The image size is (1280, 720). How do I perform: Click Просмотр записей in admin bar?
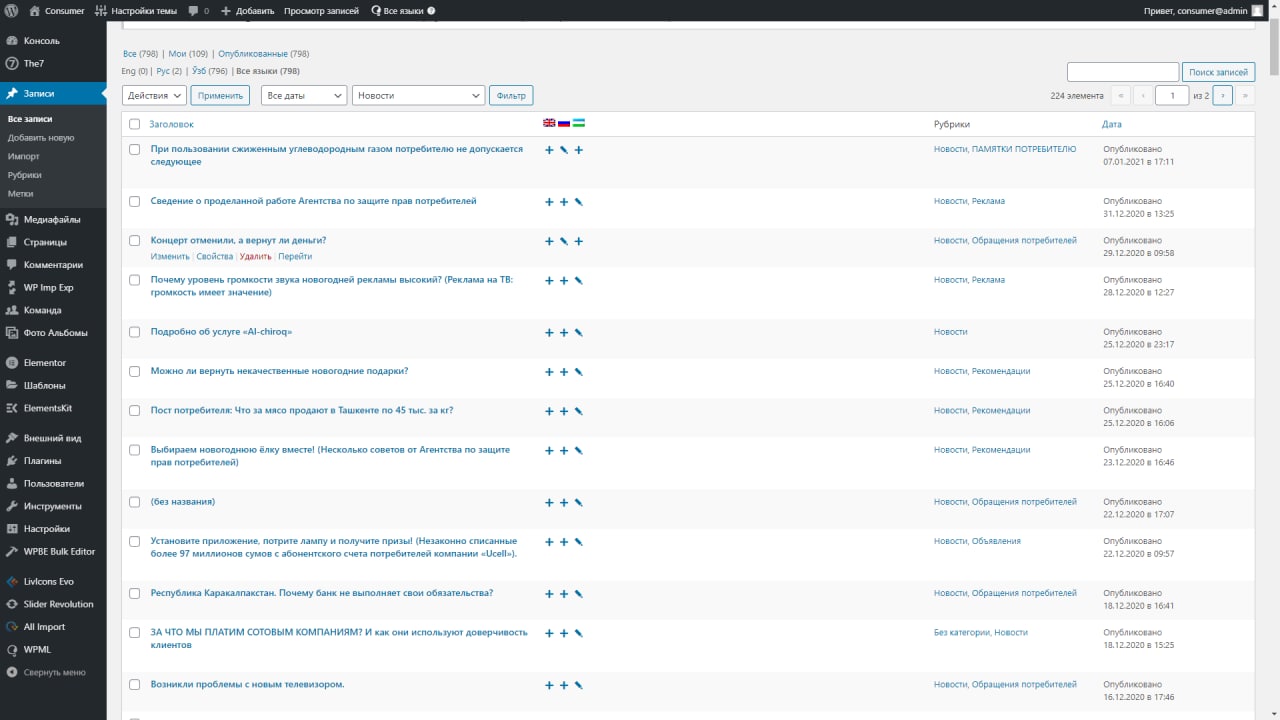pyautogui.click(x=320, y=10)
